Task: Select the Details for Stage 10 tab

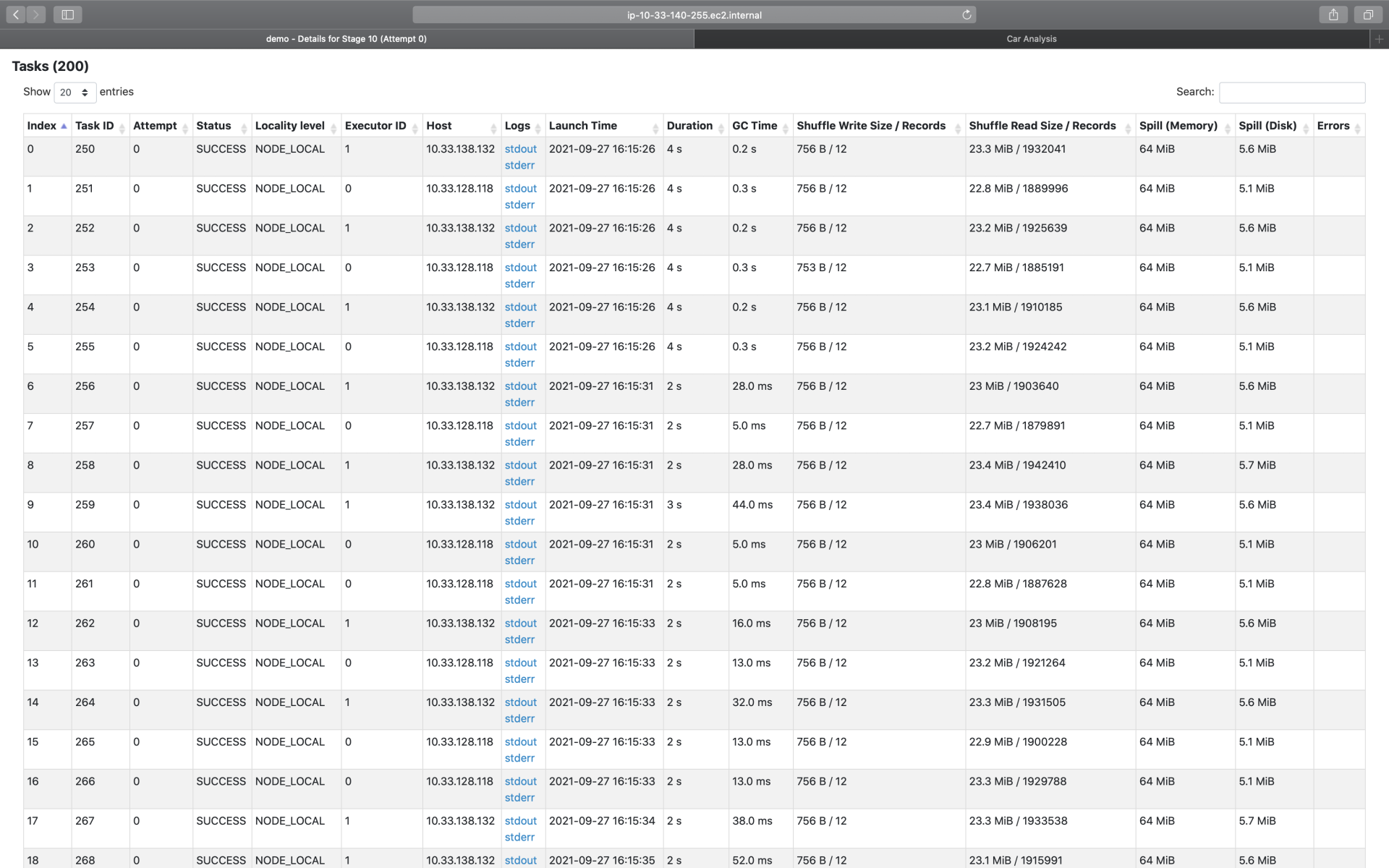Action: click(346, 39)
